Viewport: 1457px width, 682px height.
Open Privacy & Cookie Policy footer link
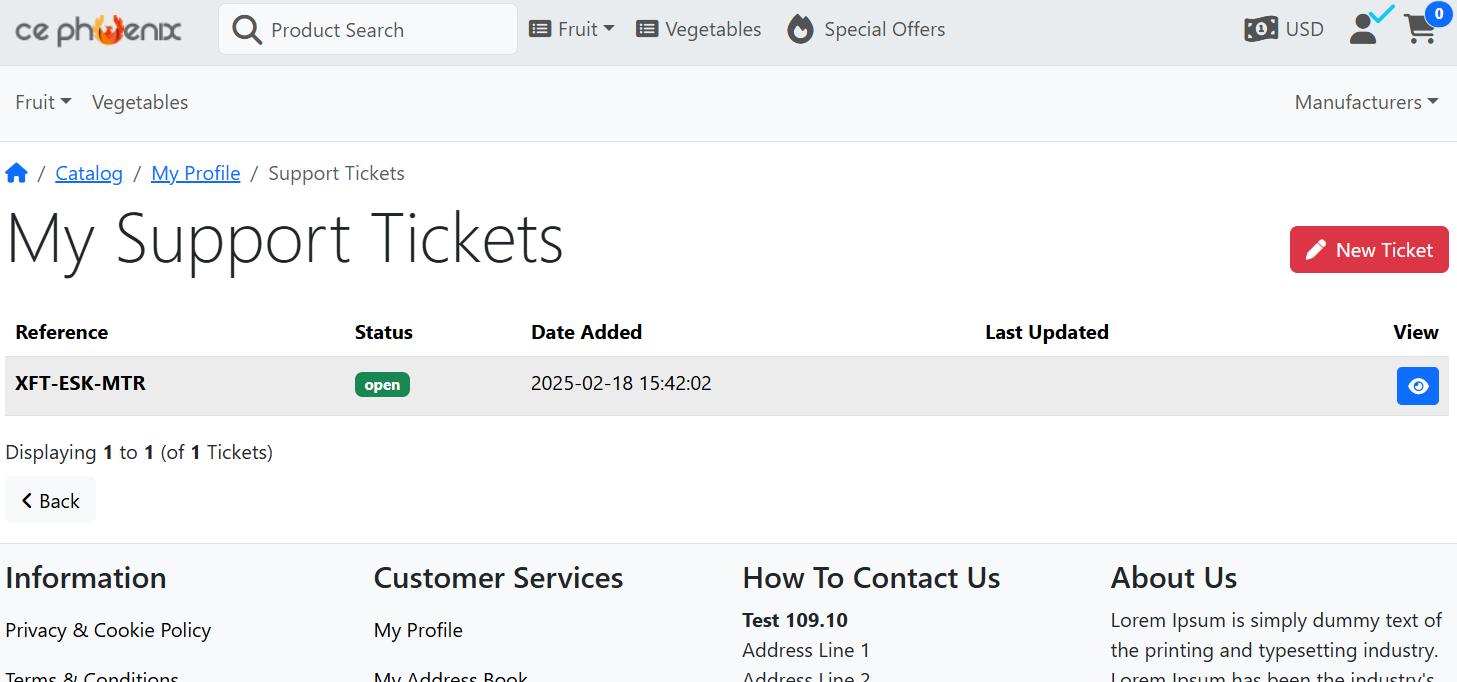(x=108, y=630)
